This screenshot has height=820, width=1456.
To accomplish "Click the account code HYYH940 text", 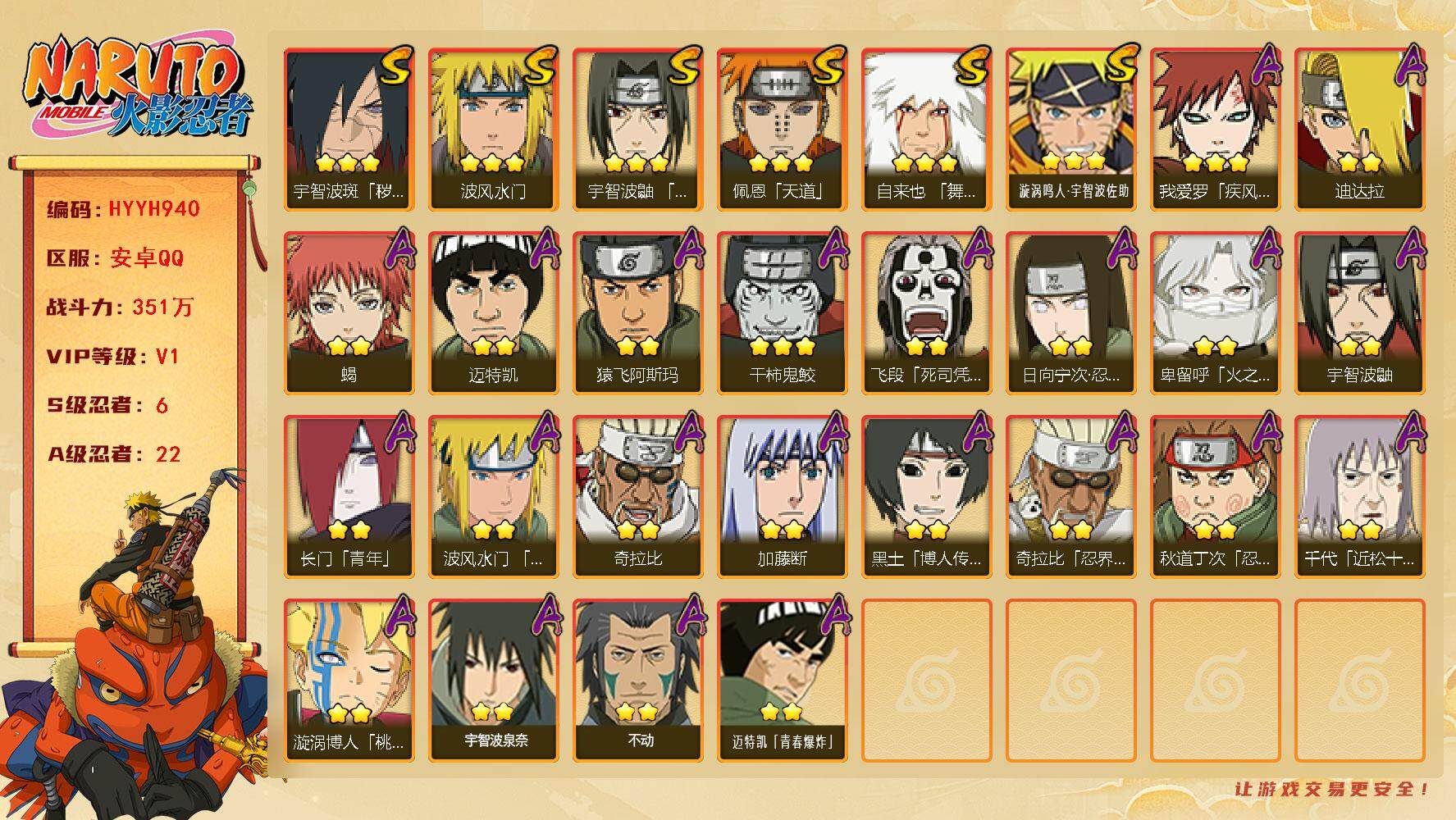I will point(154,209).
